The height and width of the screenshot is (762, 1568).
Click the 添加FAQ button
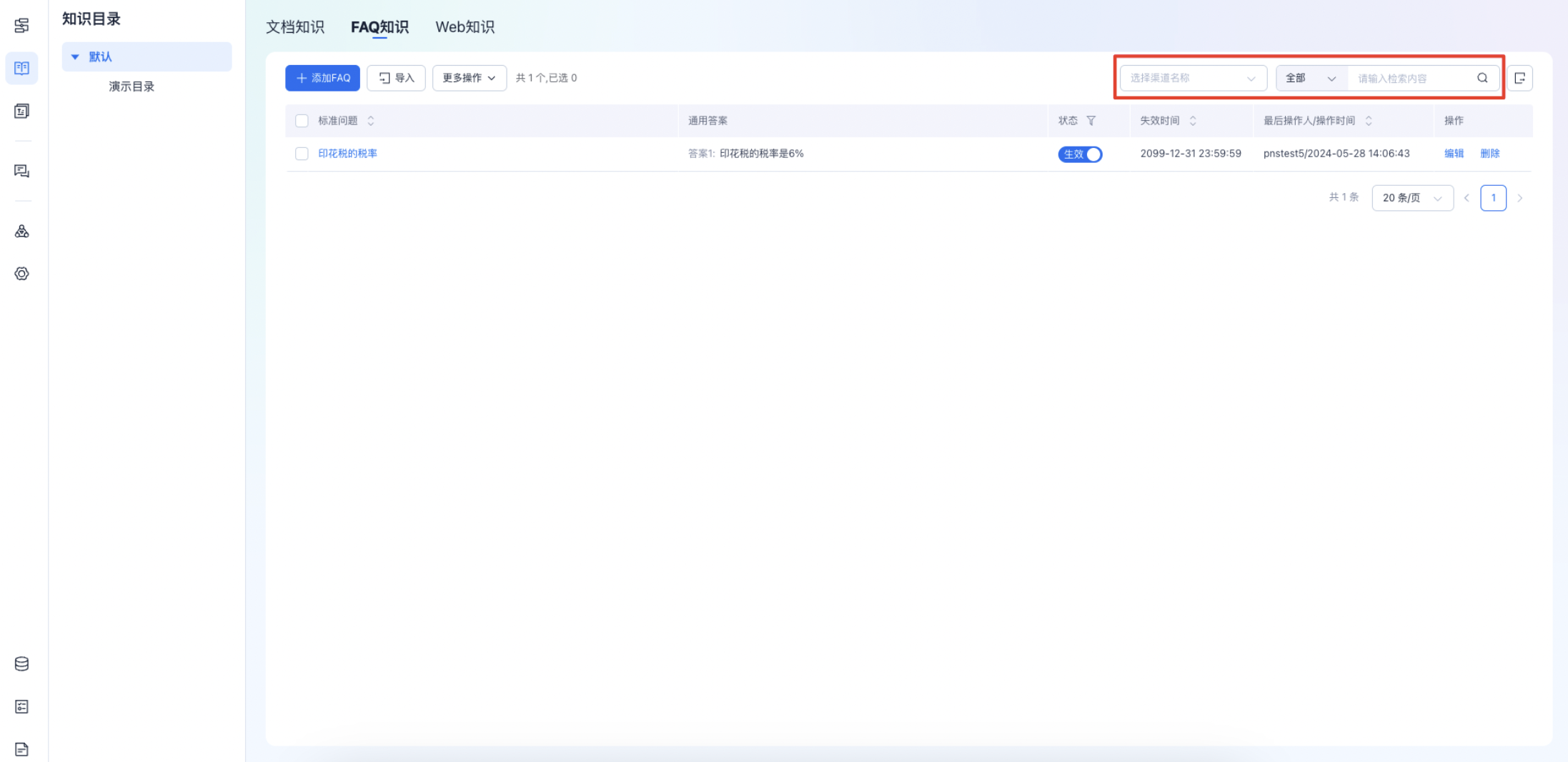point(322,78)
